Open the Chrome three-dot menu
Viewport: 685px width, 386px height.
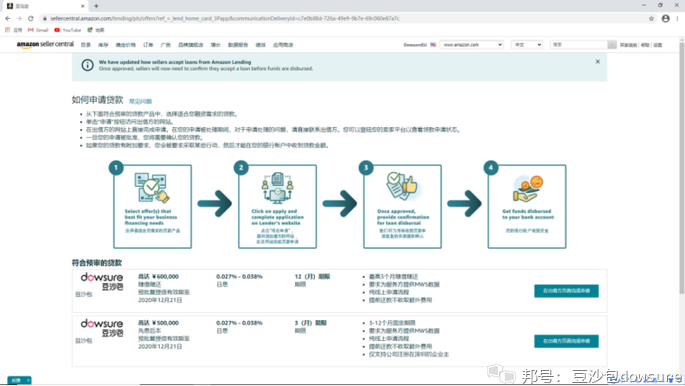[678, 18]
